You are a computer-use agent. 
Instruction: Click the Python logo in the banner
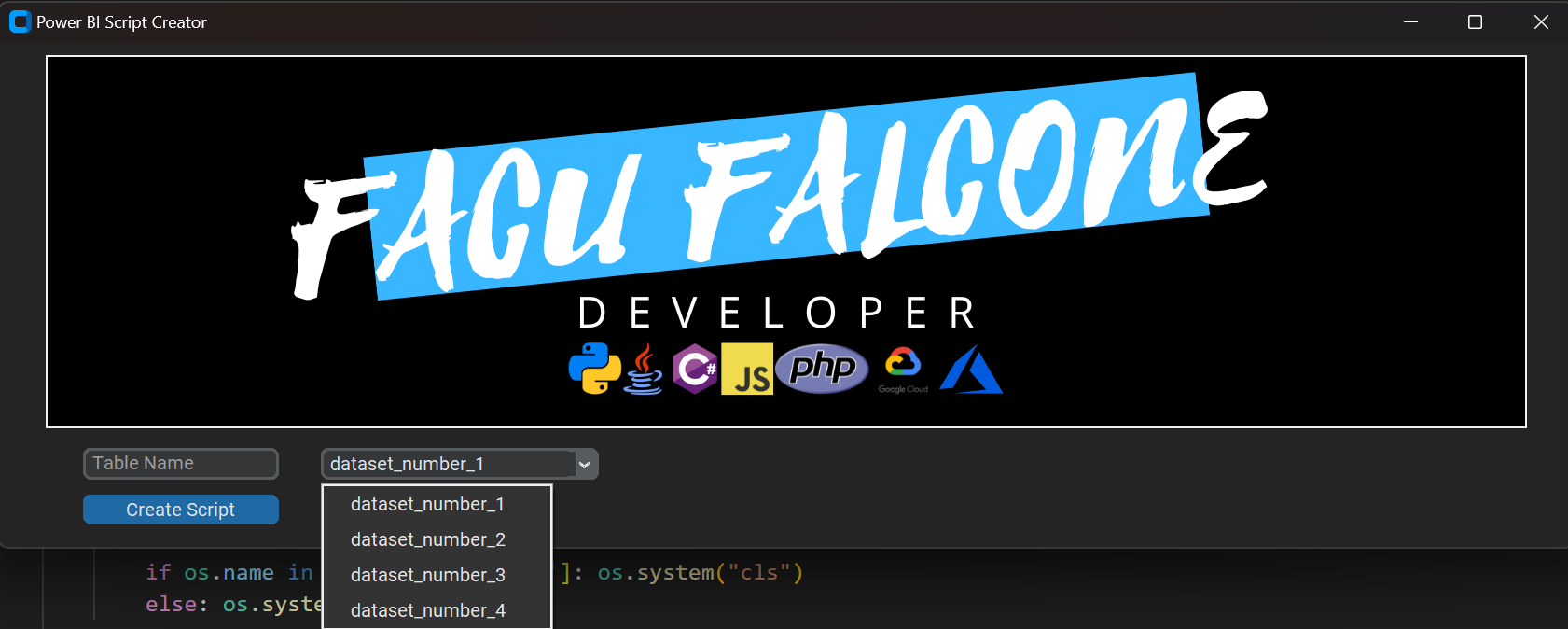tap(595, 369)
